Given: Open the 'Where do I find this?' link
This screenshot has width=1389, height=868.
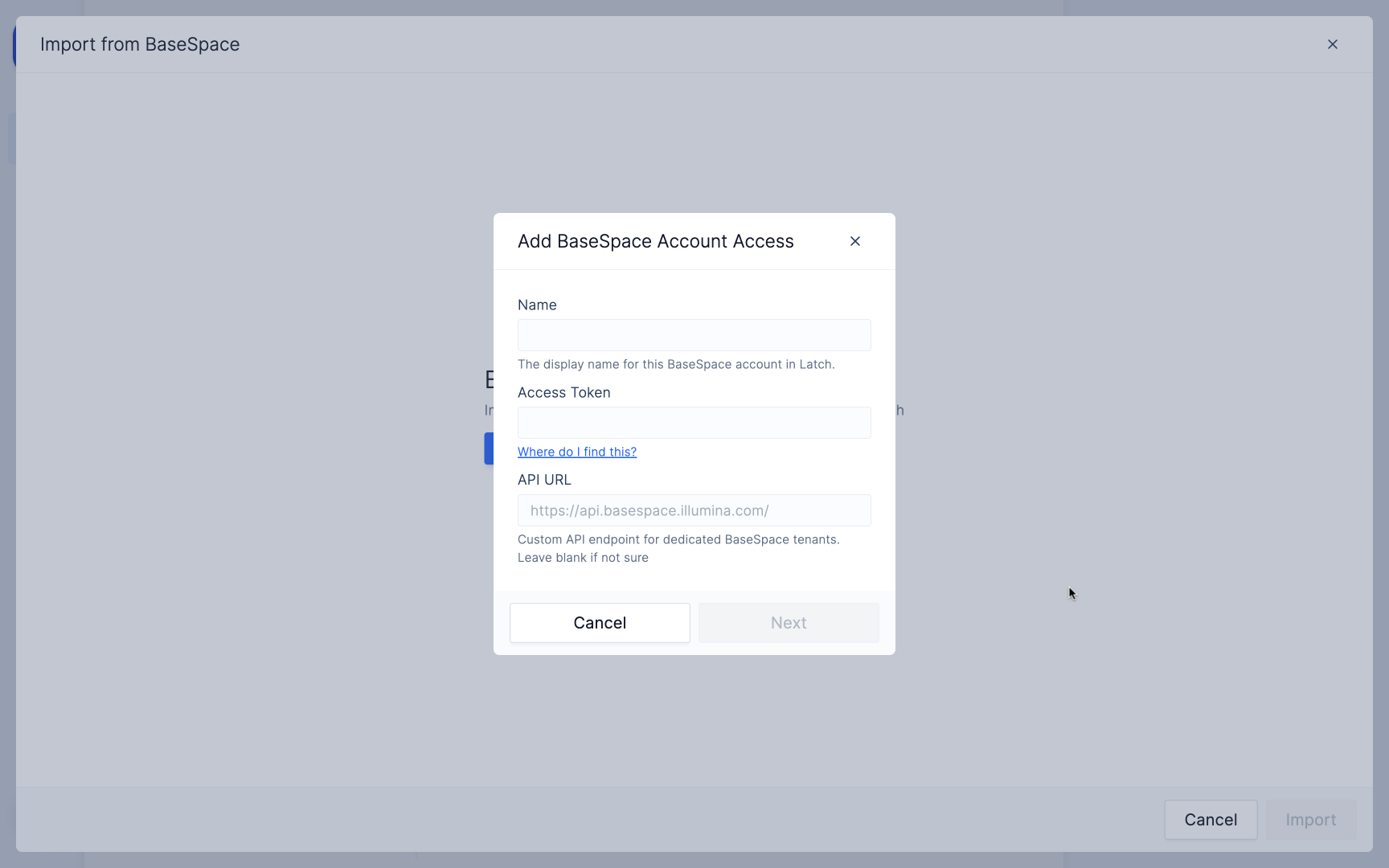Looking at the screenshot, I should click(x=577, y=452).
